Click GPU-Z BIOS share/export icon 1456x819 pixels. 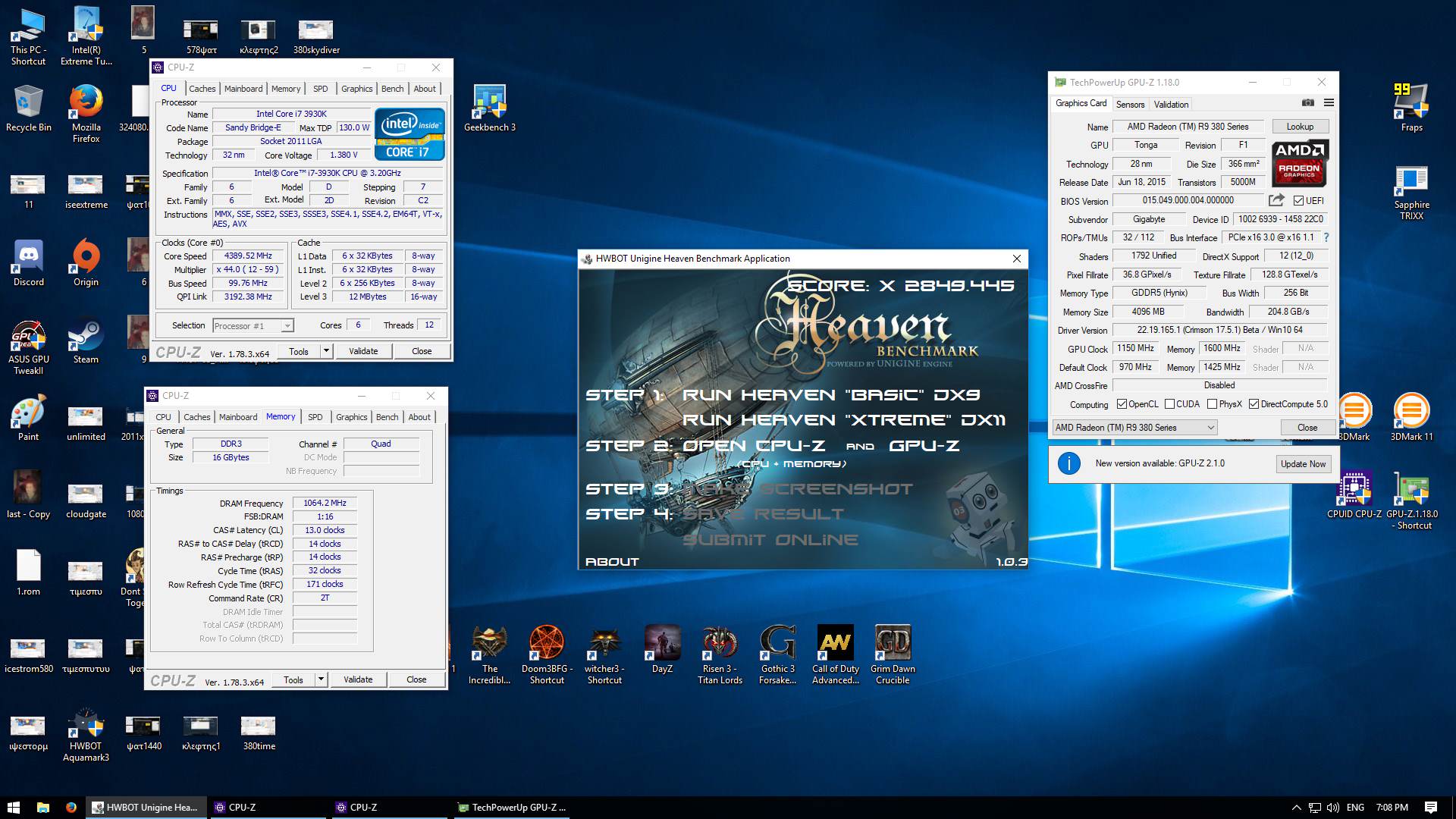[1276, 200]
